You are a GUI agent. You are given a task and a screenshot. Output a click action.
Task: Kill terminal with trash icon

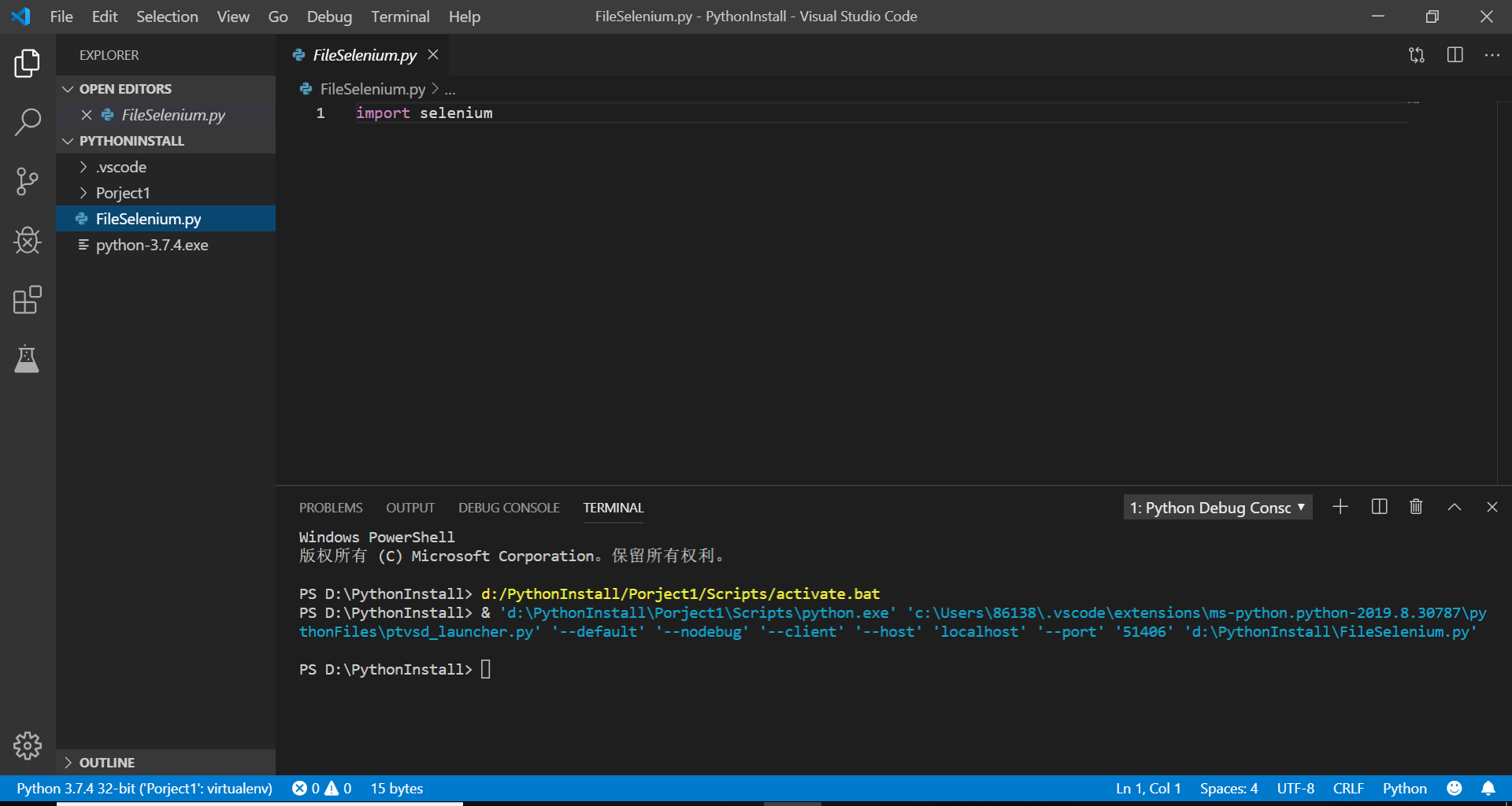pos(1416,507)
